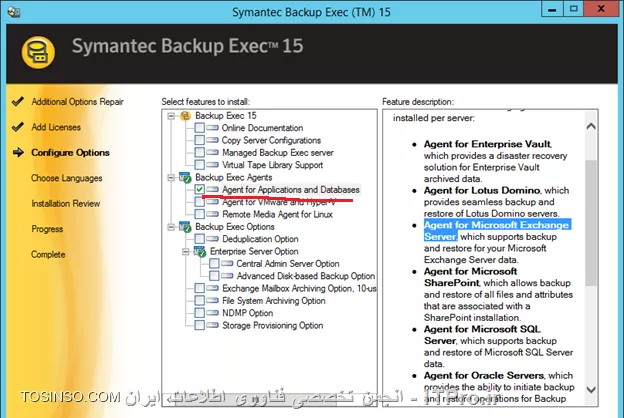Go to the Progress step
This screenshot has width=624, height=418.
pos(47,229)
